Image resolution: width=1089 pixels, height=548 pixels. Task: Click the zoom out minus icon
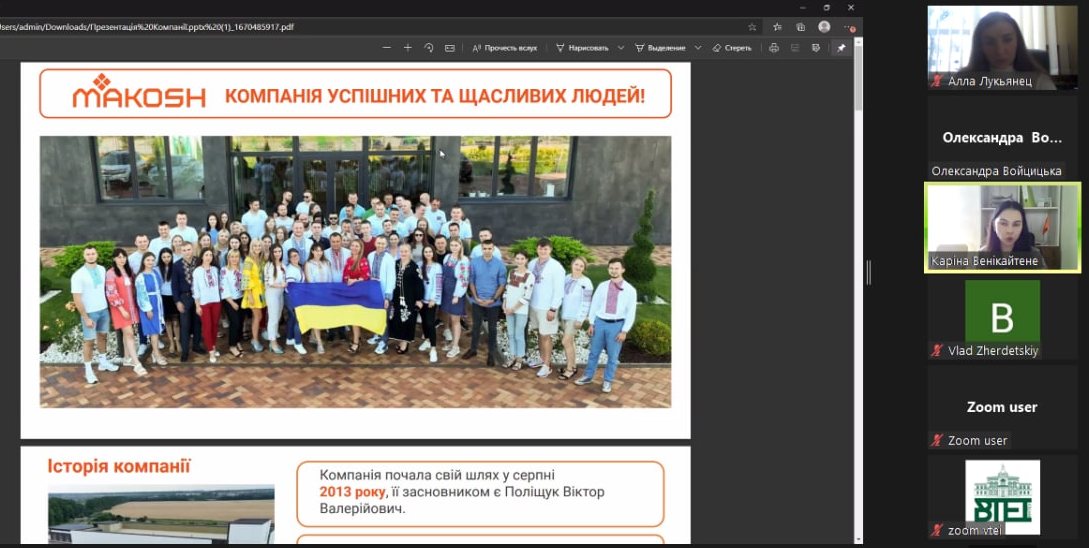387,48
